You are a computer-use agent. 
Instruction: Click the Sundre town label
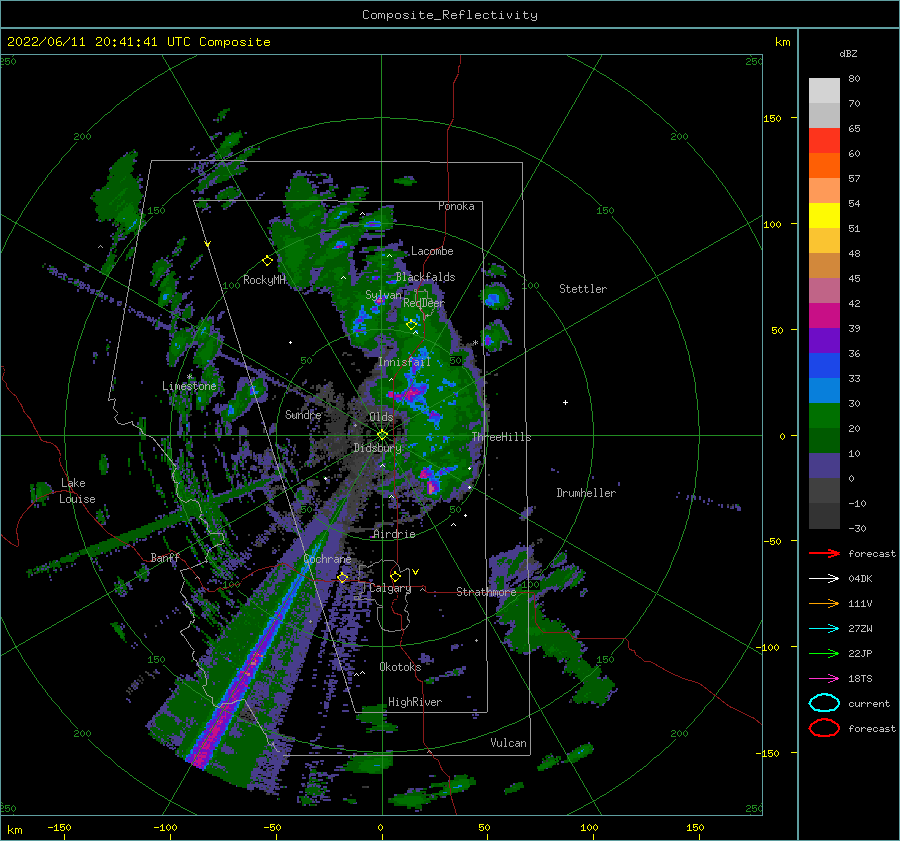click(303, 414)
